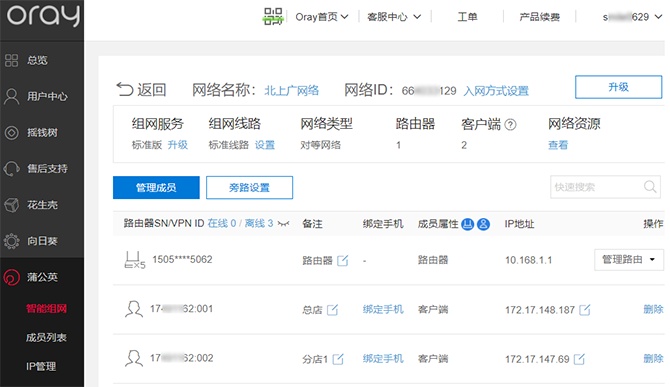Viewport: 670px width, 387px height.
Task: Switch to the 管理成员 tab
Action: coord(156,188)
